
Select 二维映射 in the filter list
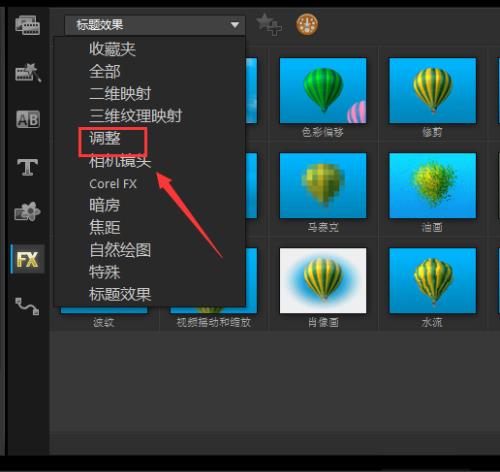tap(120, 94)
